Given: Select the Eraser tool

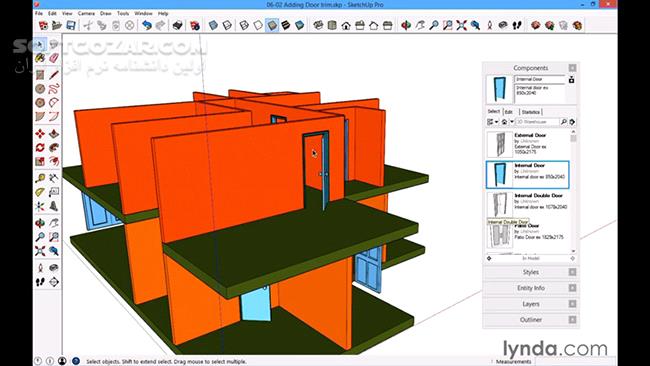Looking at the screenshot, I should point(54,58).
